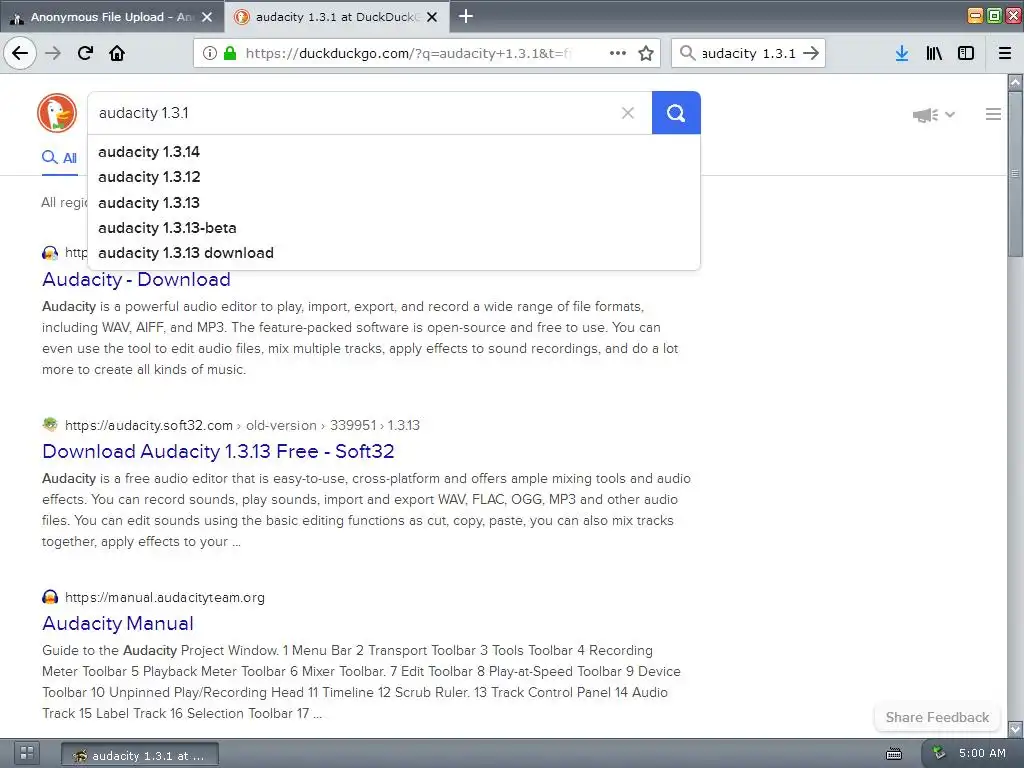Open the DuckDuckGo side menu
1024x768 pixels.
click(x=993, y=114)
